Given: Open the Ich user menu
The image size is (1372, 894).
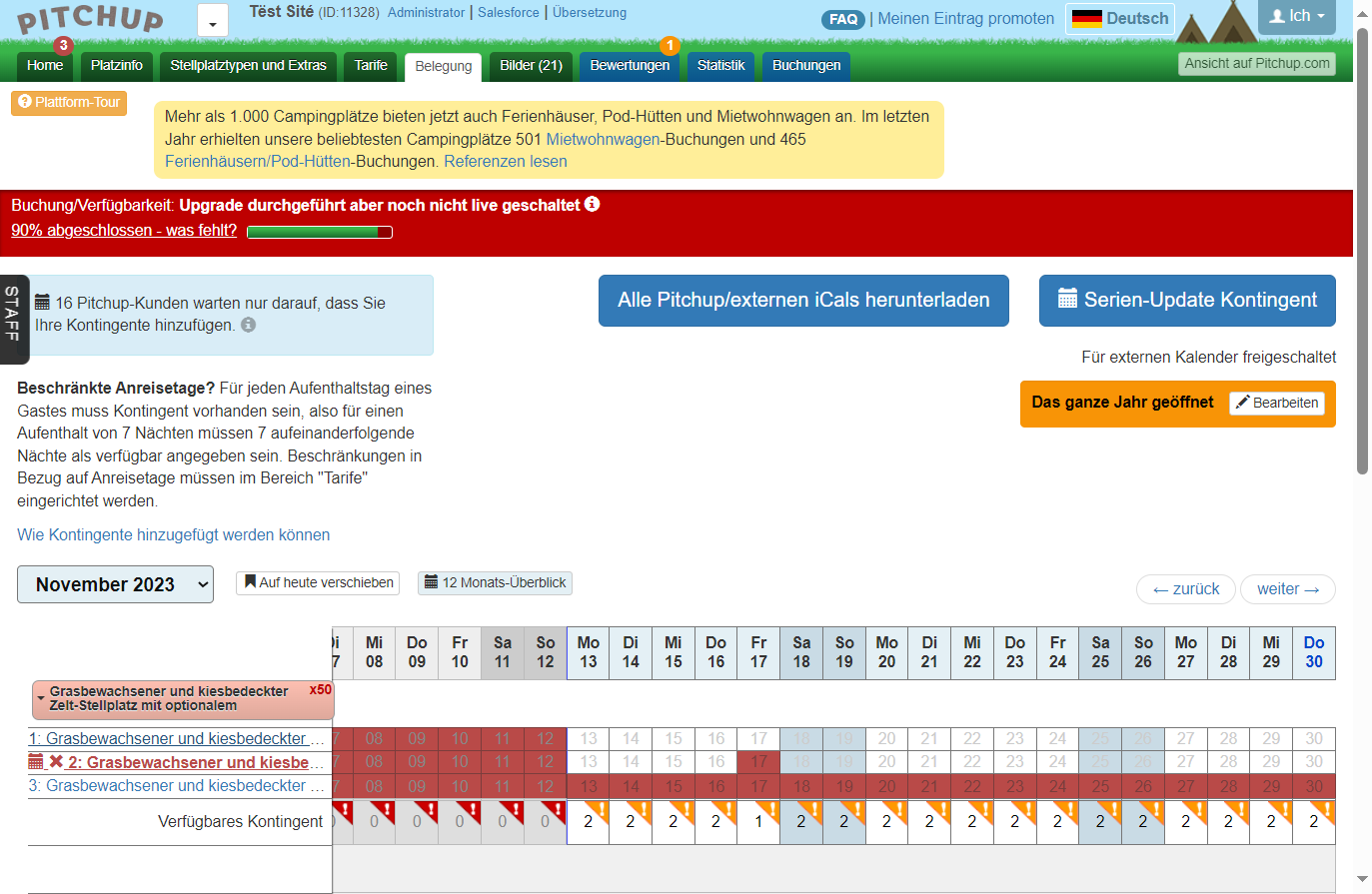Looking at the screenshot, I should coord(1297,16).
